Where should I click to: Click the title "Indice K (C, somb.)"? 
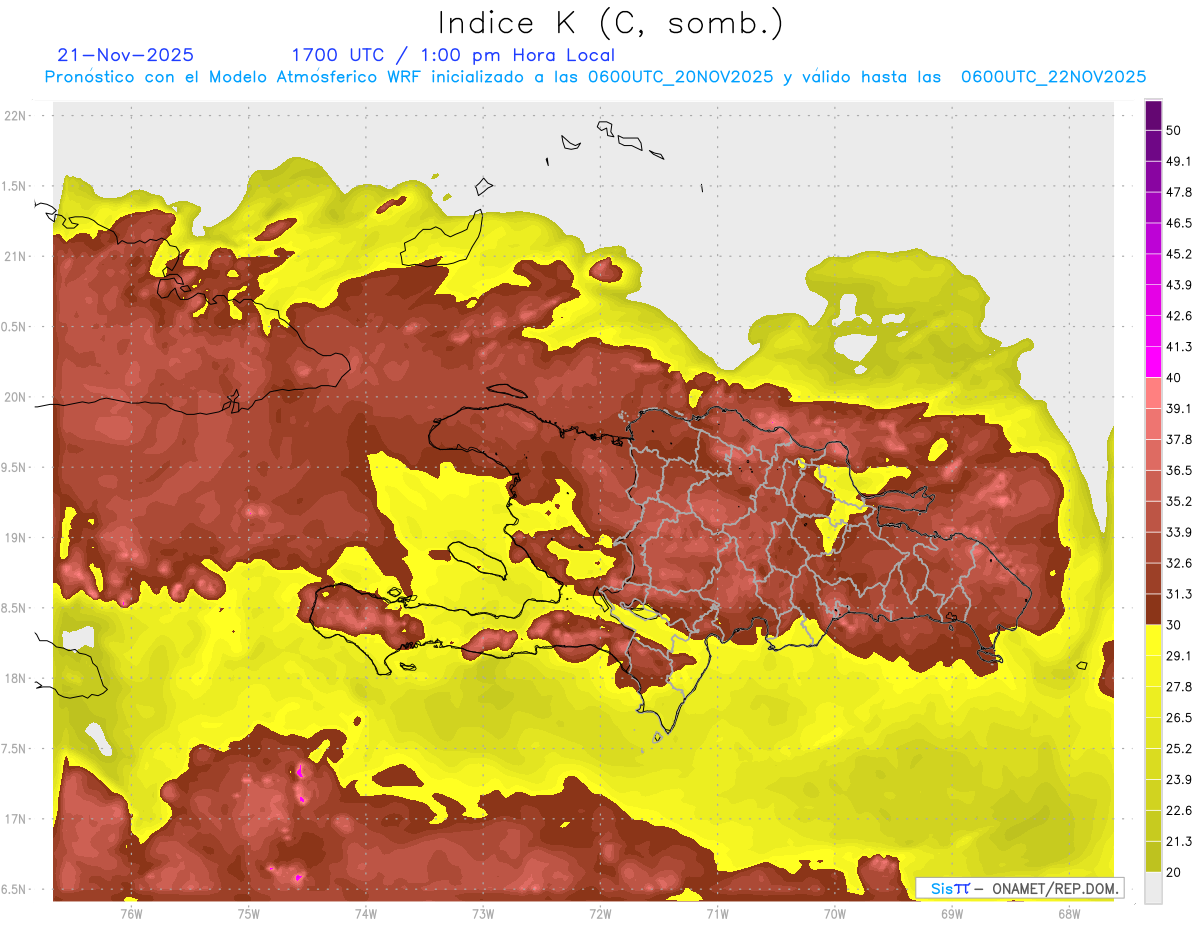[x=611, y=24]
